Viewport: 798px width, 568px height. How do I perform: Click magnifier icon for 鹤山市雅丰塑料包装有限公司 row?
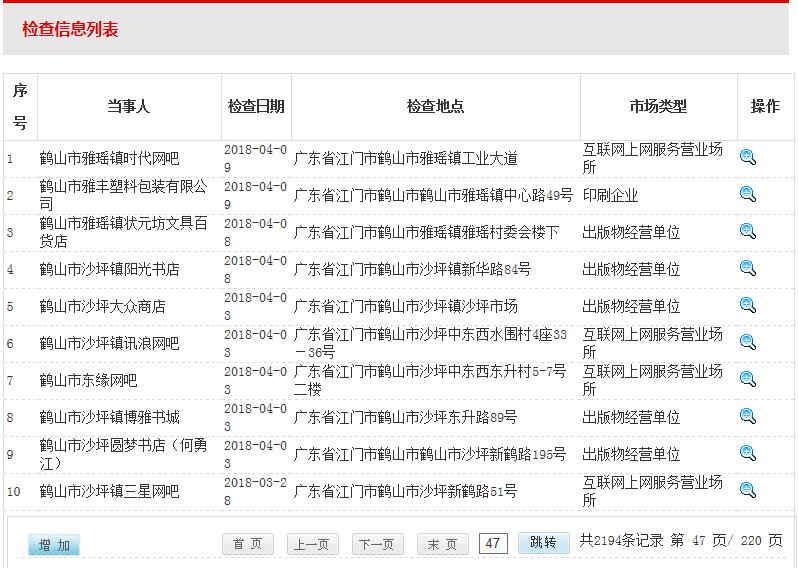pyautogui.click(x=747, y=194)
